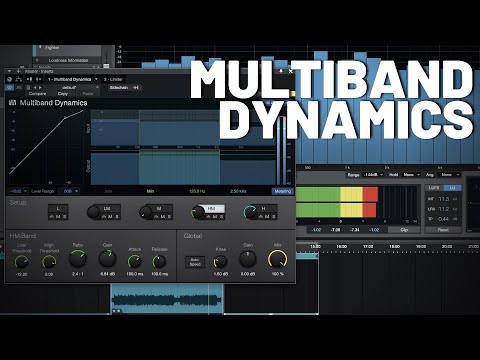Click the Global Knee knob
Viewport: 480px width, 360px height.
tap(220, 262)
